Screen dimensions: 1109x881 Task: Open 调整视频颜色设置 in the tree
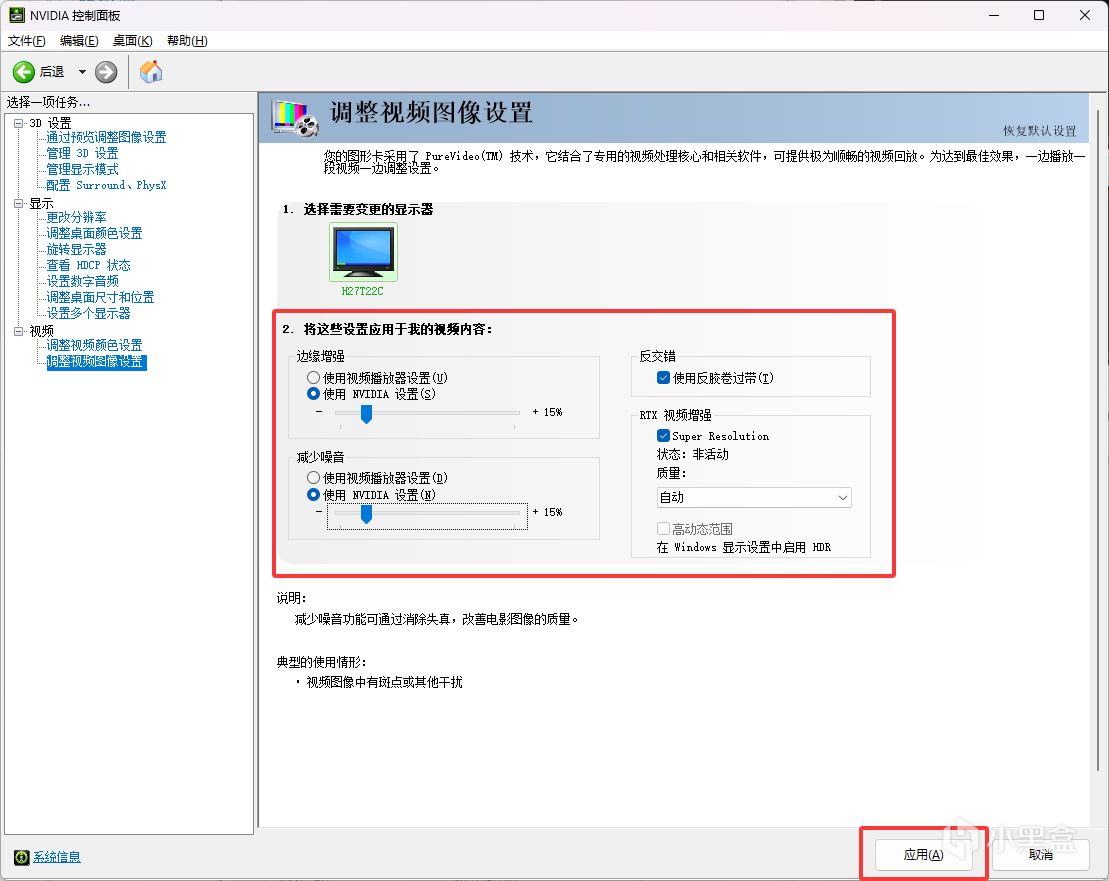[x=94, y=345]
